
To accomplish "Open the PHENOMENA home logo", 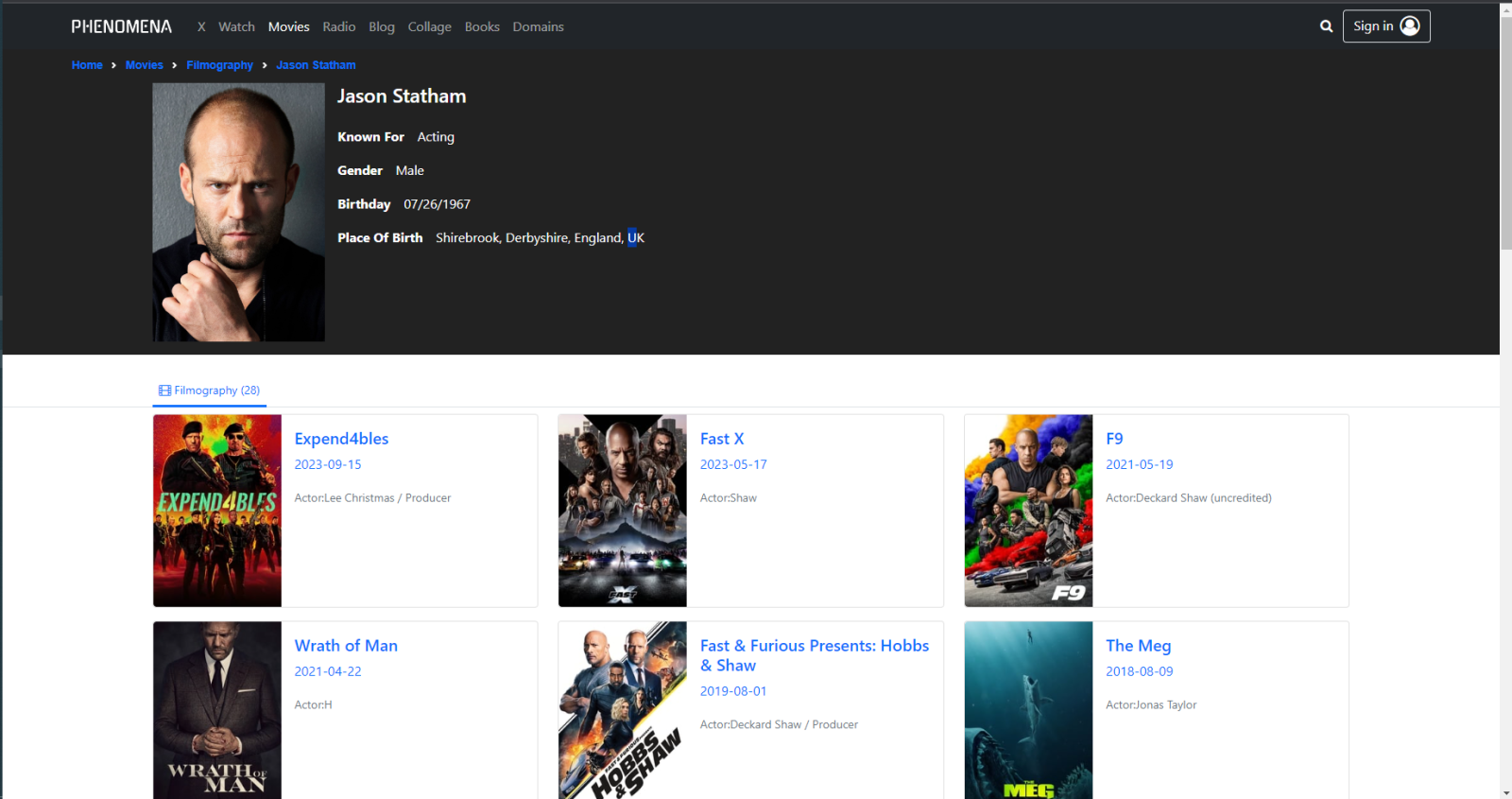I will [x=122, y=26].
